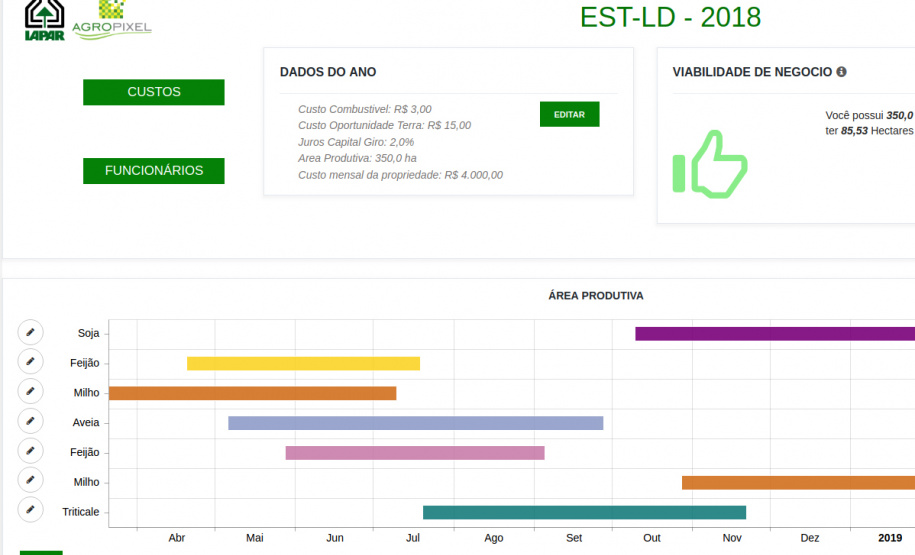Click the teal Triticale timeline bar

[584, 513]
